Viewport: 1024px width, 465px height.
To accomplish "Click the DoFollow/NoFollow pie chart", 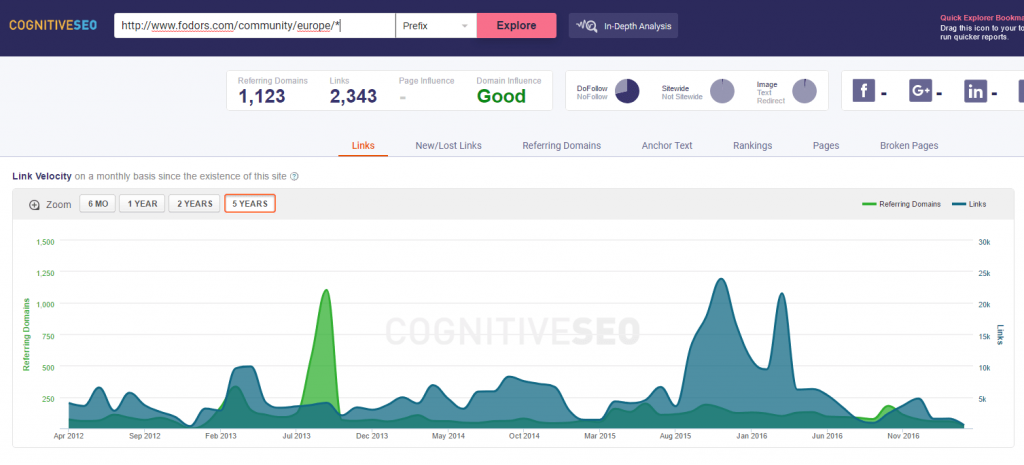I will pos(627,91).
